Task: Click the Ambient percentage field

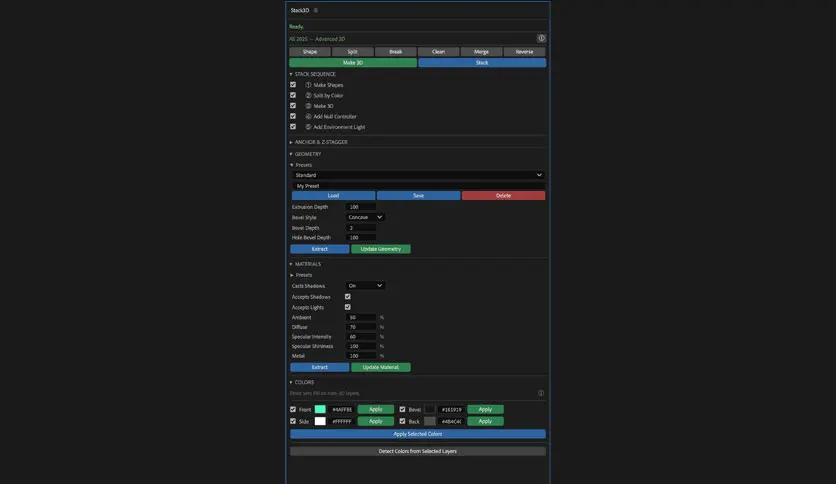Action: (x=361, y=318)
